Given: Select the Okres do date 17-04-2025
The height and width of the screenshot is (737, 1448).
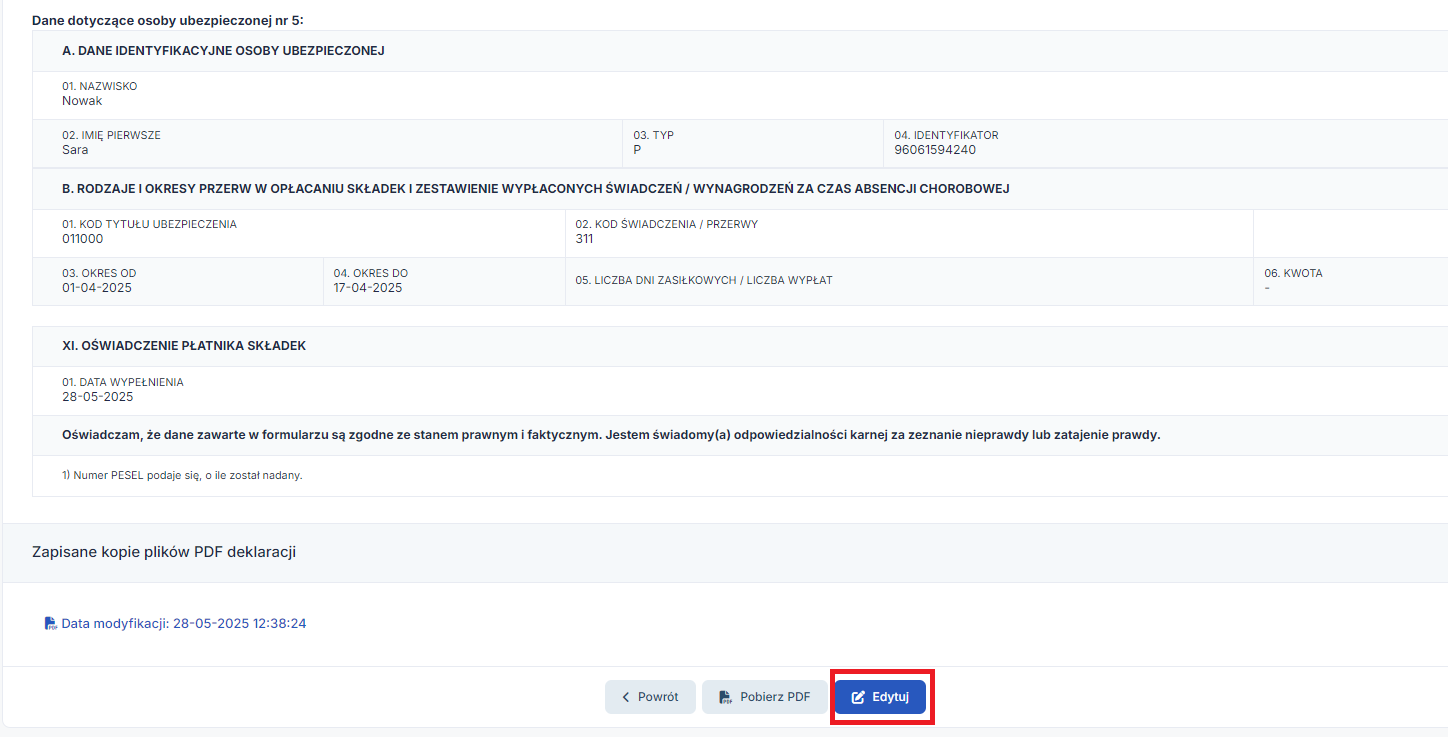Looking at the screenshot, I should tap(368, 288).
